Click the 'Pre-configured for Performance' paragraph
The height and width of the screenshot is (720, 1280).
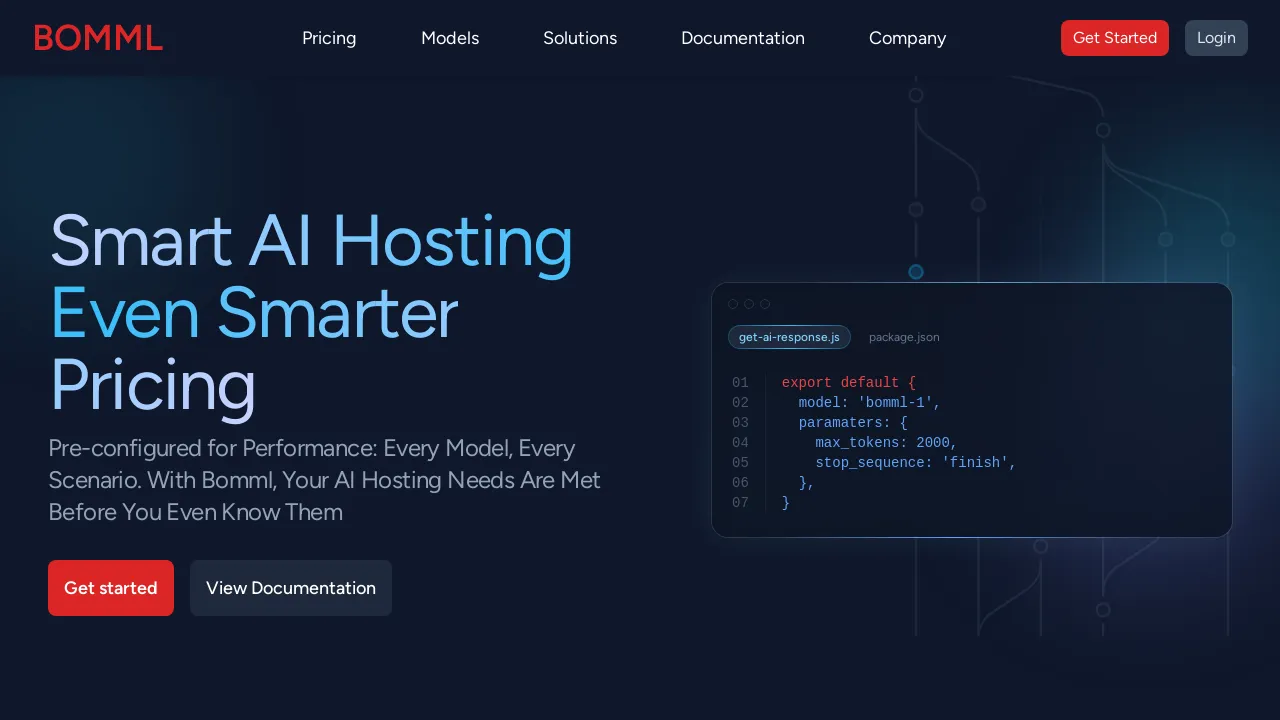[325, 480]
